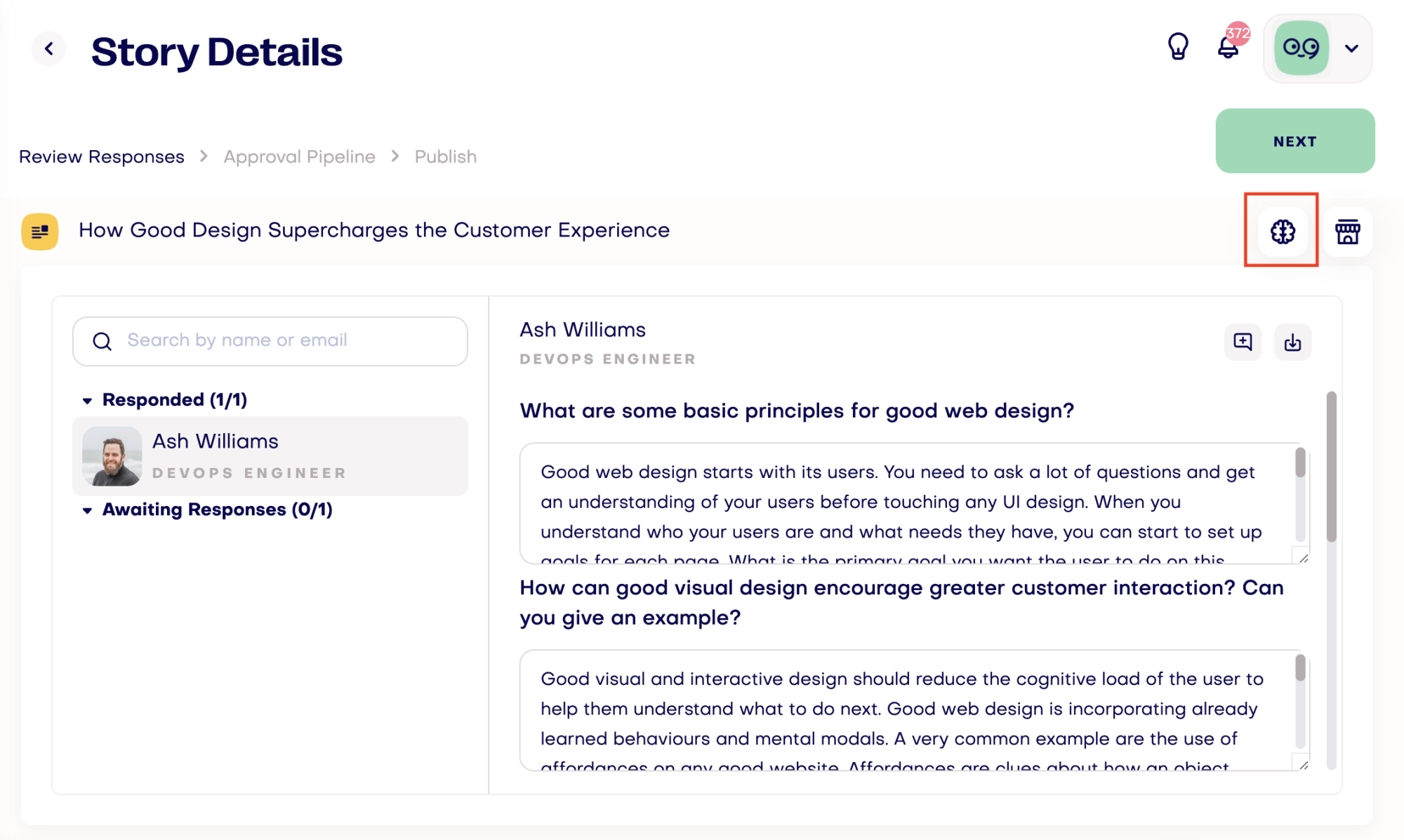1404x840 pixels.
Task: Click the download responses icon
Action: pyautogui.click(x=1292, y=342)
